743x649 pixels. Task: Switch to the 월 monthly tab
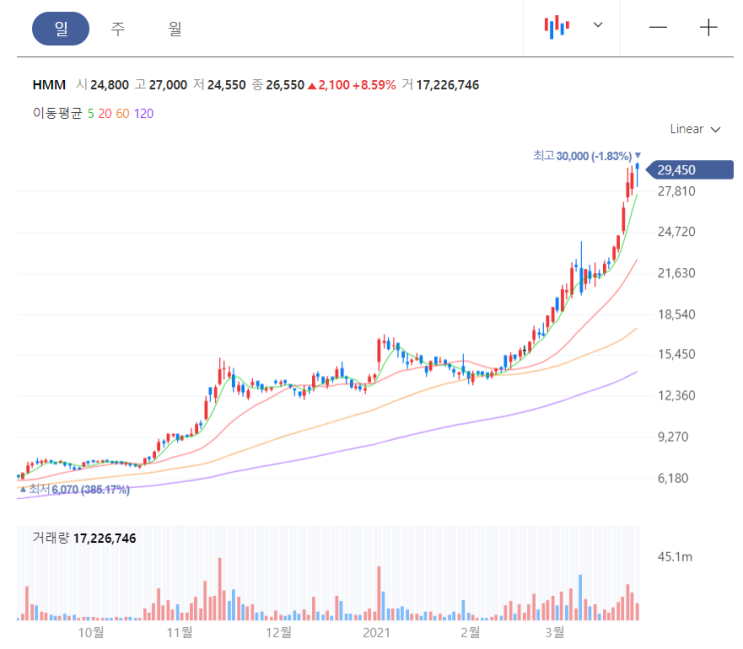point(175,29)
